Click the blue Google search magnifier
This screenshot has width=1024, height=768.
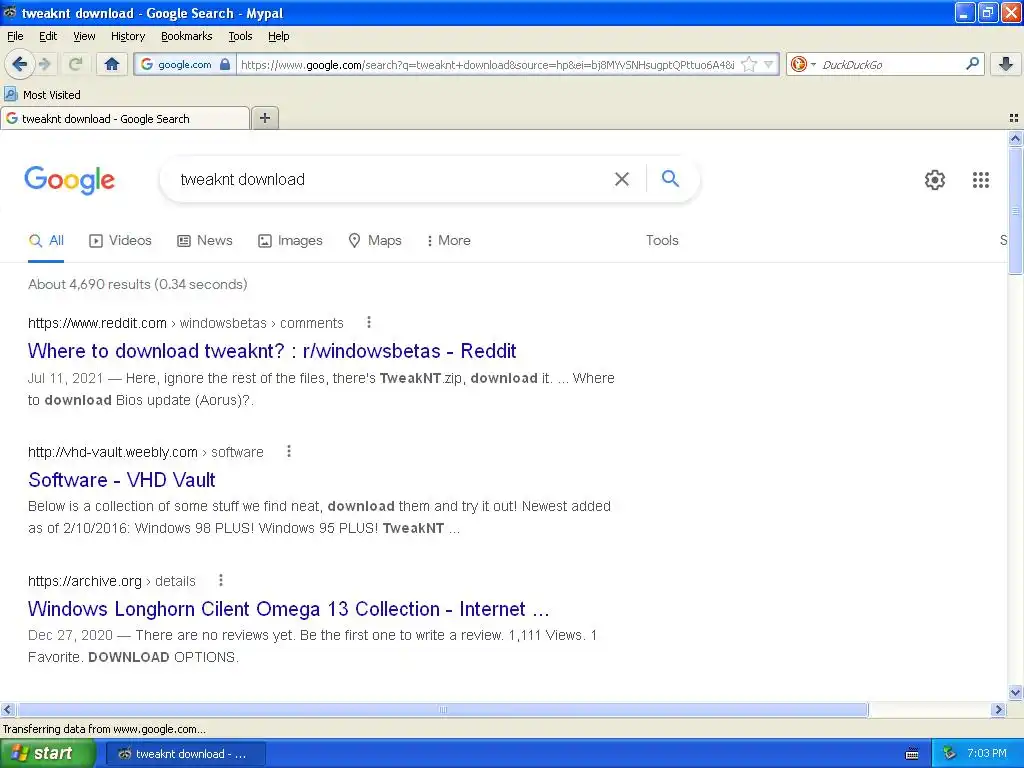click(x=670, y=178)
